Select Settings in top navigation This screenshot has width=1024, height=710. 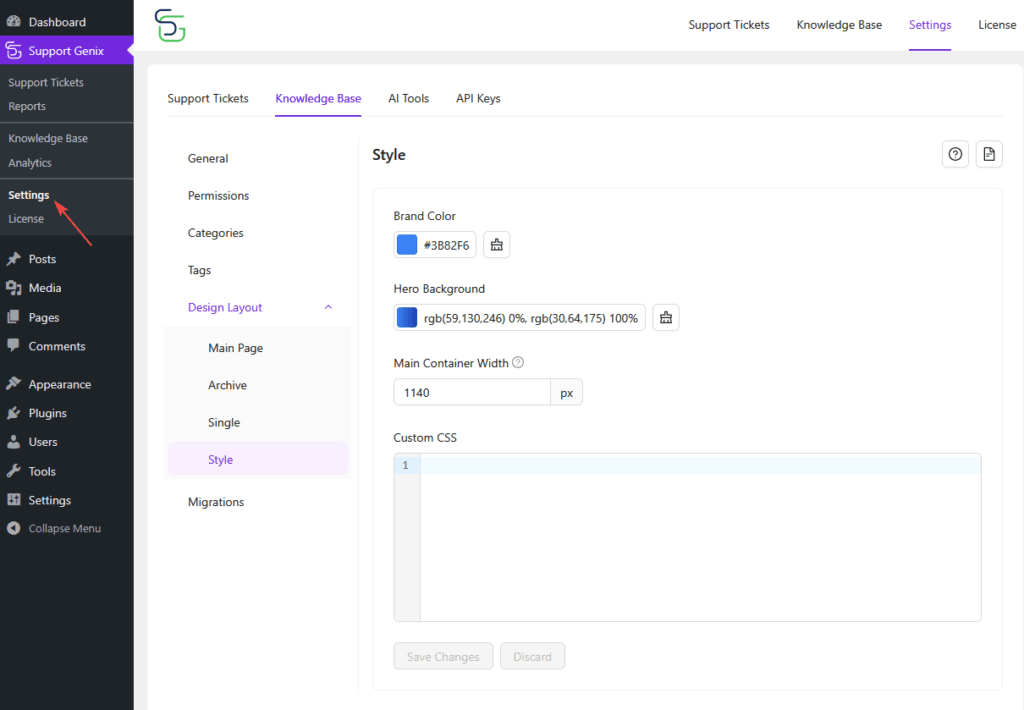(x=930, y=25)
